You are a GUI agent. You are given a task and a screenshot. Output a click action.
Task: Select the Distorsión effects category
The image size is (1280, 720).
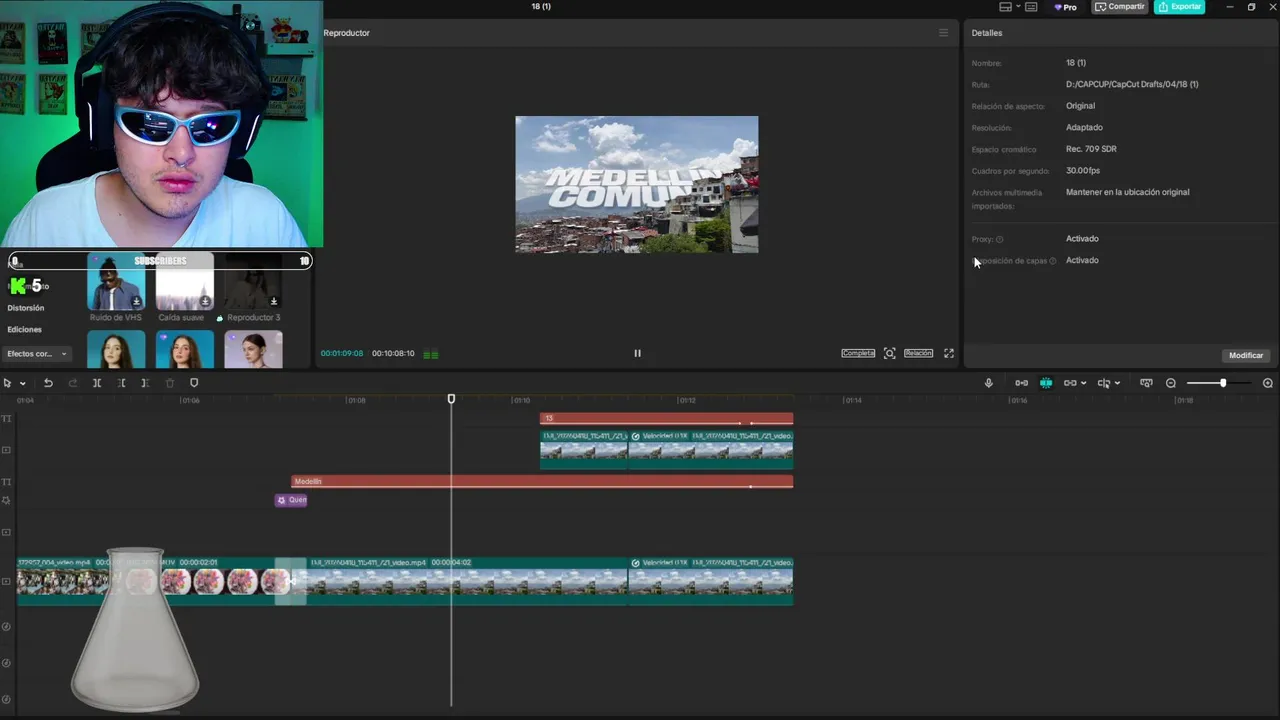26,308
